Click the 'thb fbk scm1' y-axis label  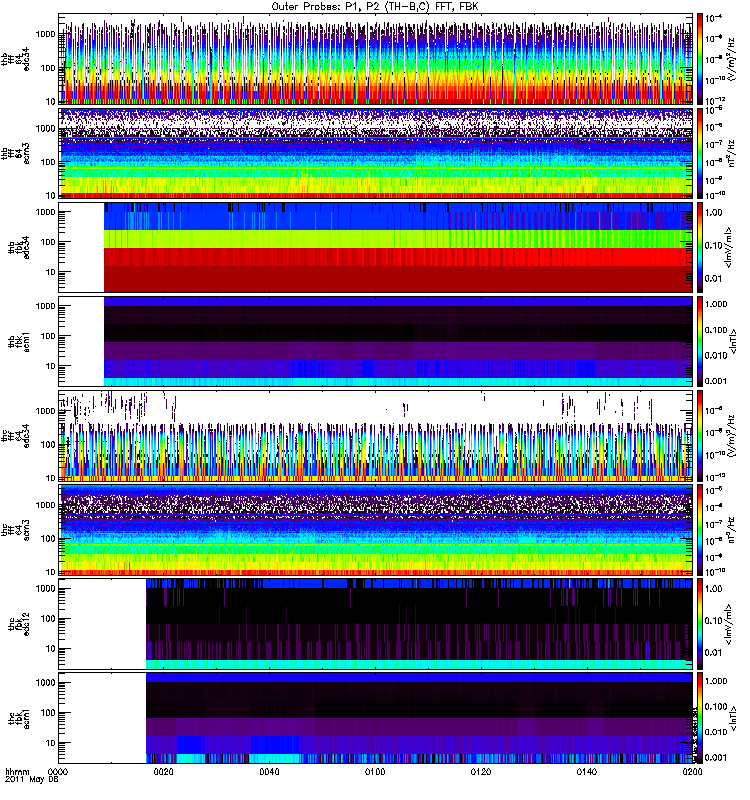(x=19, y=341)
